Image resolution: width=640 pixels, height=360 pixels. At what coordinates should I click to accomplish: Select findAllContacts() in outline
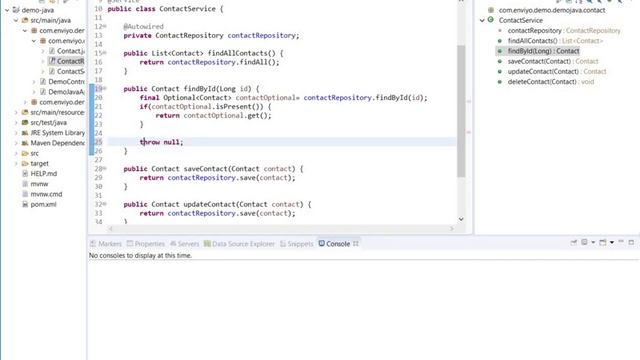click(x=555, y=41)
